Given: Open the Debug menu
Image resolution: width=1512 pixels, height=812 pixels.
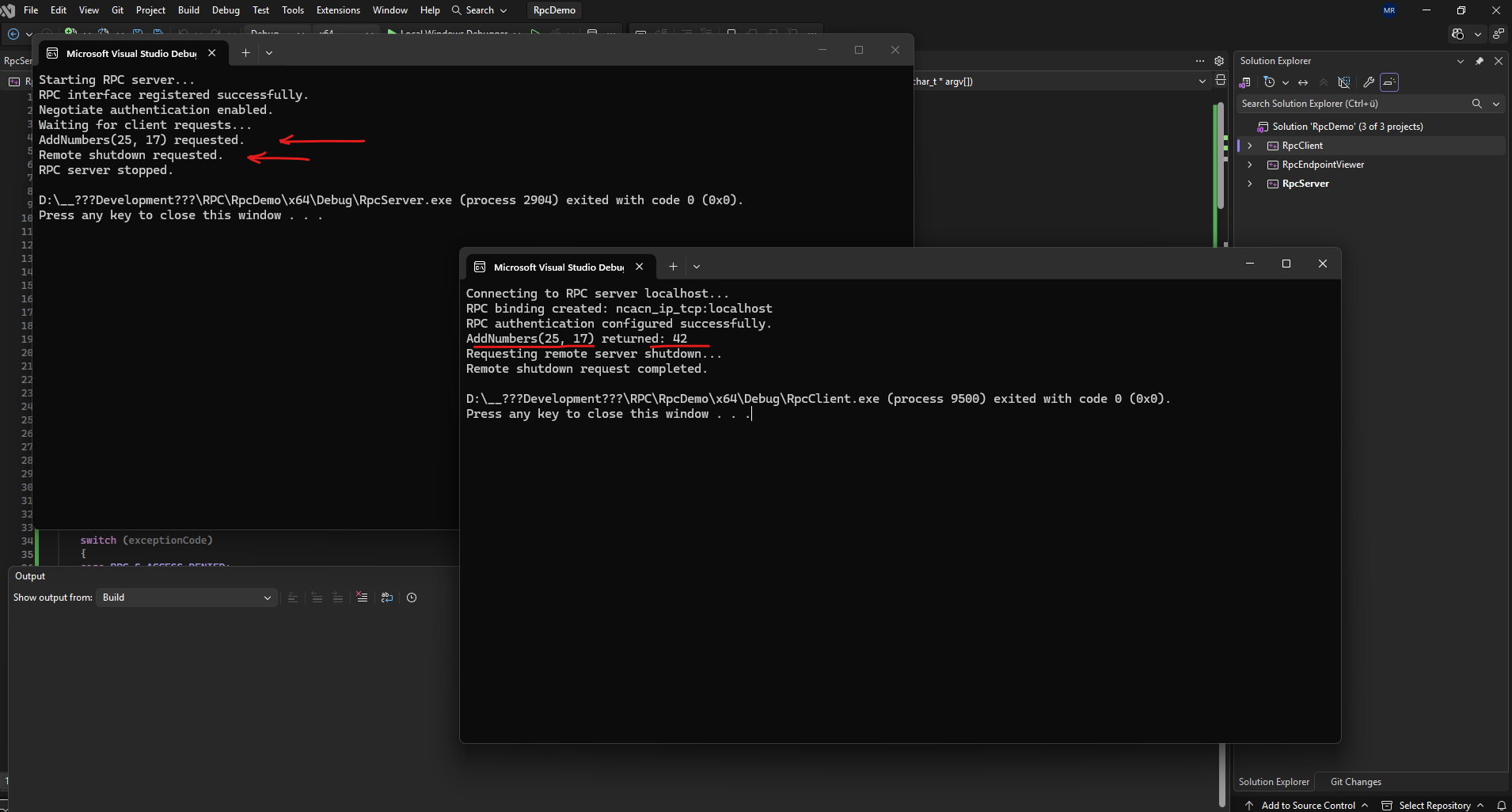Looking at the screenshot, I should tap(226, 10).
